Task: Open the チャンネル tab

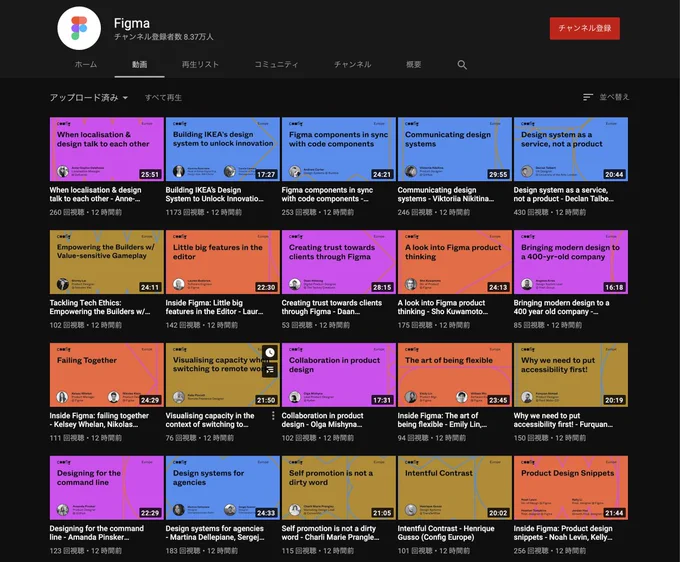Action: pos(352,65)
